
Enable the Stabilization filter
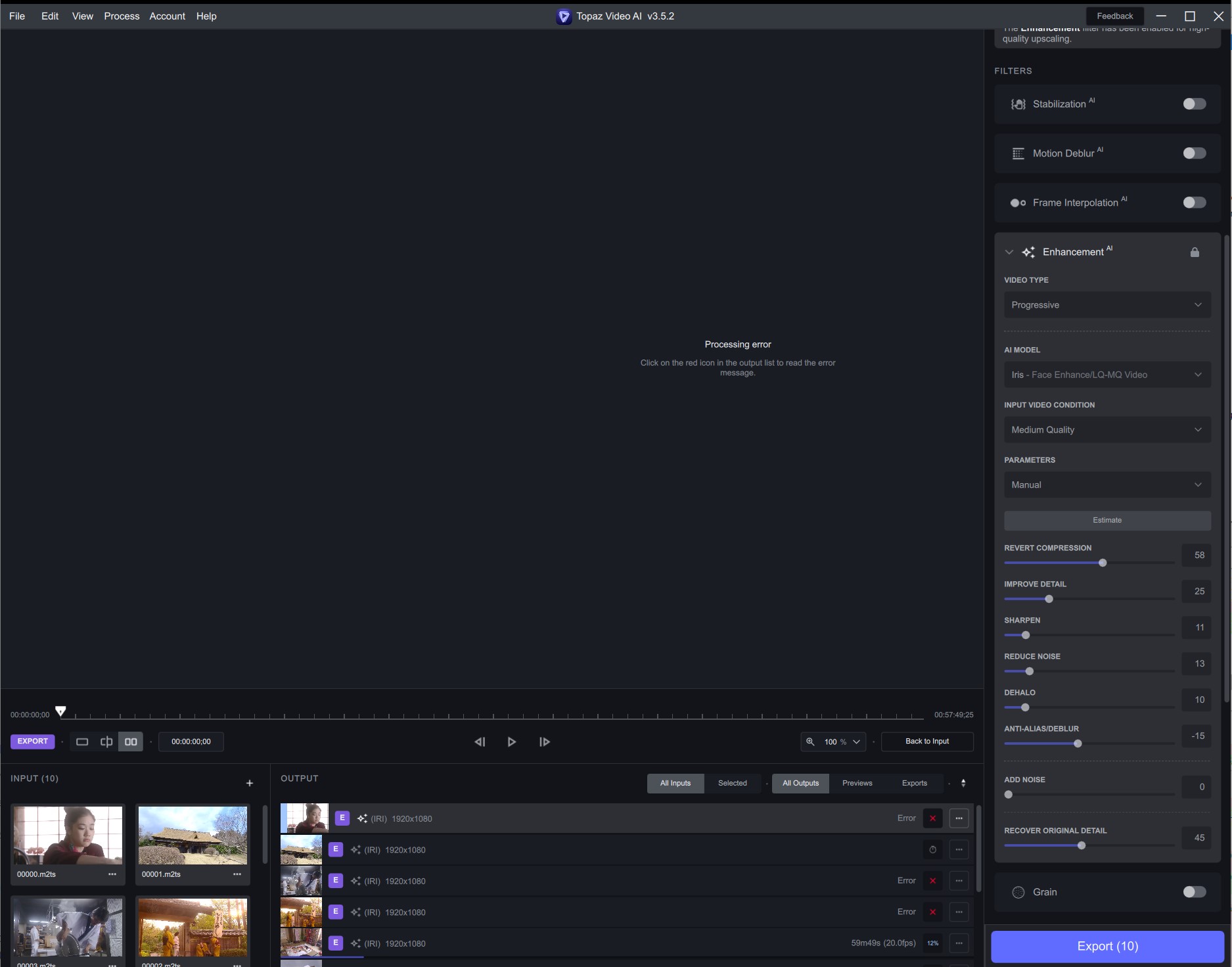pos(1194,104)
